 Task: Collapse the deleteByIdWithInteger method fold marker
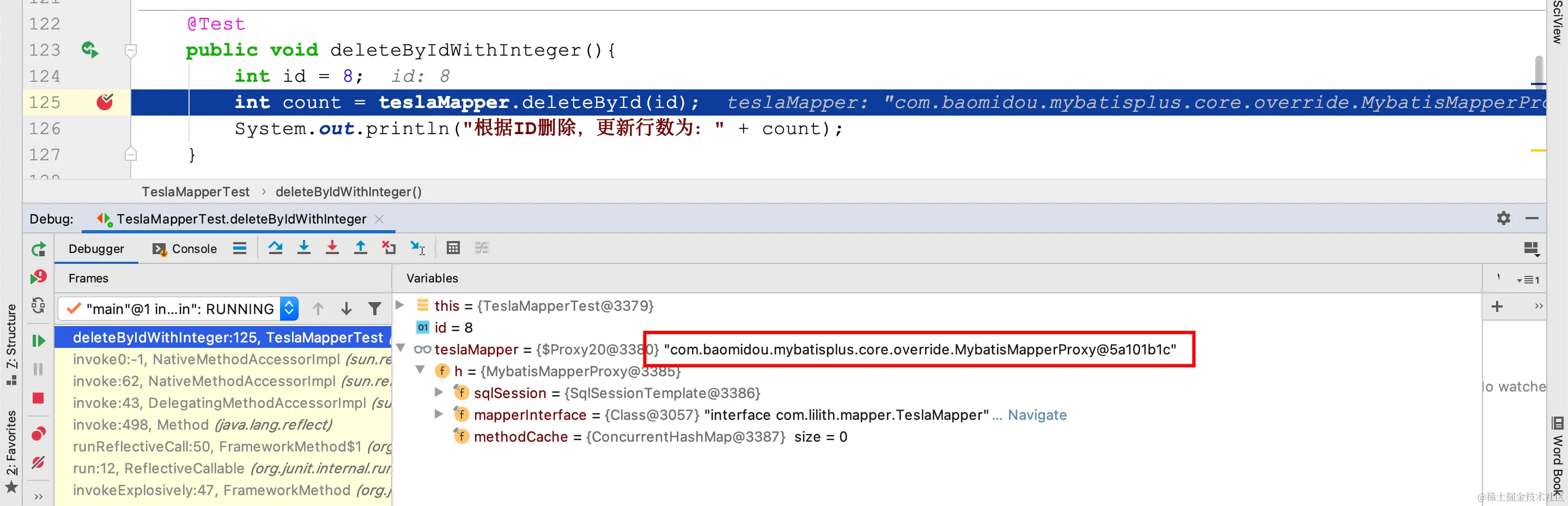pyautogui.click(x=130, y=50)
